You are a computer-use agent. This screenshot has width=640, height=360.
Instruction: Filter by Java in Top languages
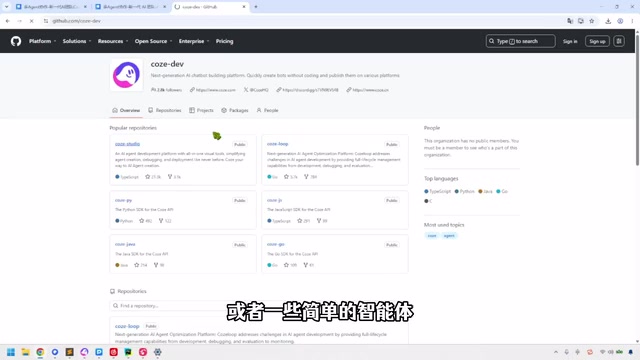pos(485,191)
